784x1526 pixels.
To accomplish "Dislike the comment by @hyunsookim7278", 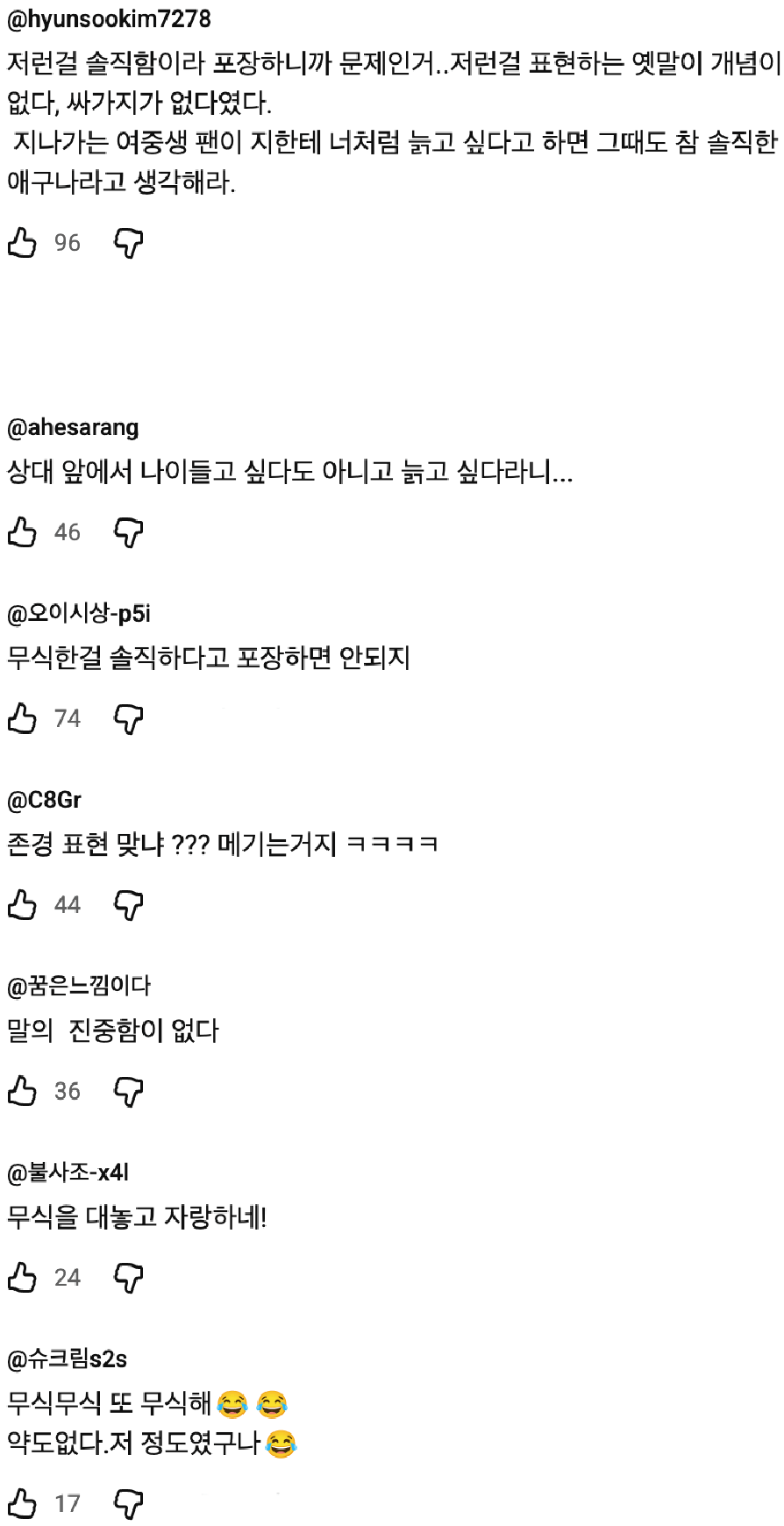I will pos(129,243).
